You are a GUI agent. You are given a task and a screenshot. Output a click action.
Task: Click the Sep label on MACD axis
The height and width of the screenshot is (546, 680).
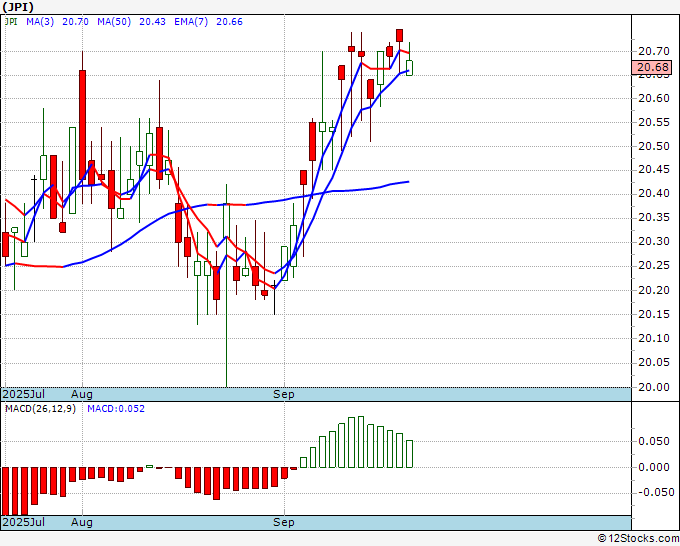point(284,522)
